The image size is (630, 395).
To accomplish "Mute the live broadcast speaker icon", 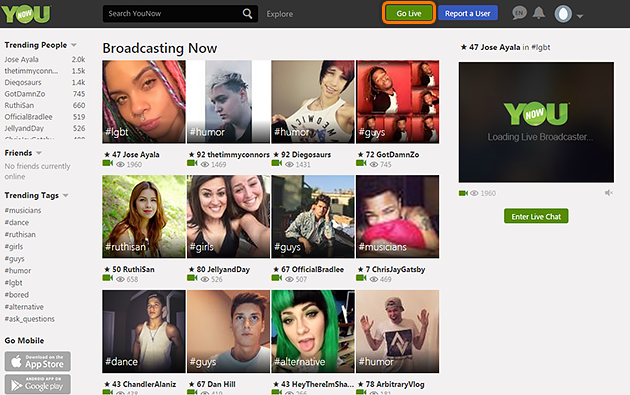I will click(609, 193).
